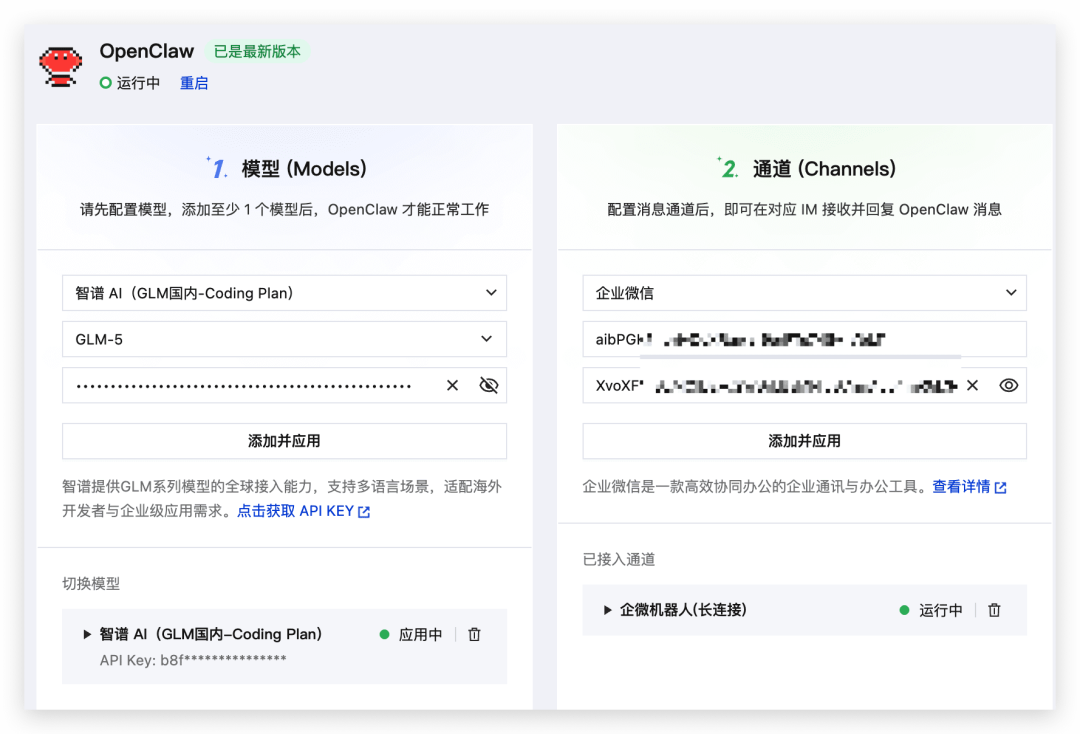Expand the 智谱 AI applied model entry

[86, 633]
